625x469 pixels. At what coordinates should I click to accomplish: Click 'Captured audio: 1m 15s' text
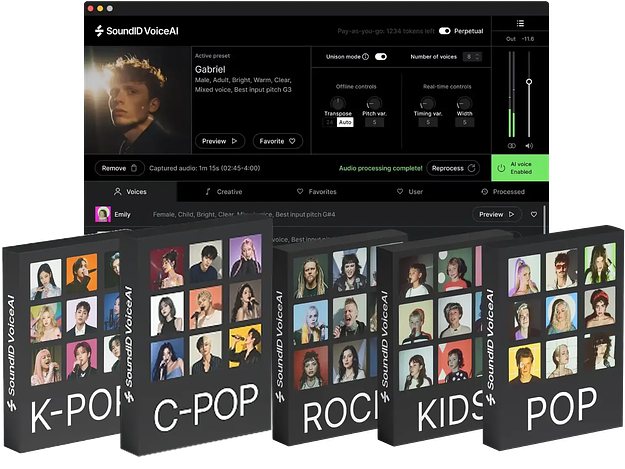coord(204,168)
